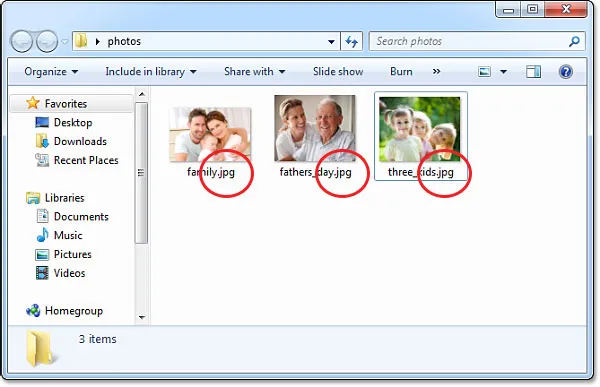Open the Share with menu
Image resolution: width=600 pixels, height=387 pixels.
pyautogui.click(x=254, y=72)
